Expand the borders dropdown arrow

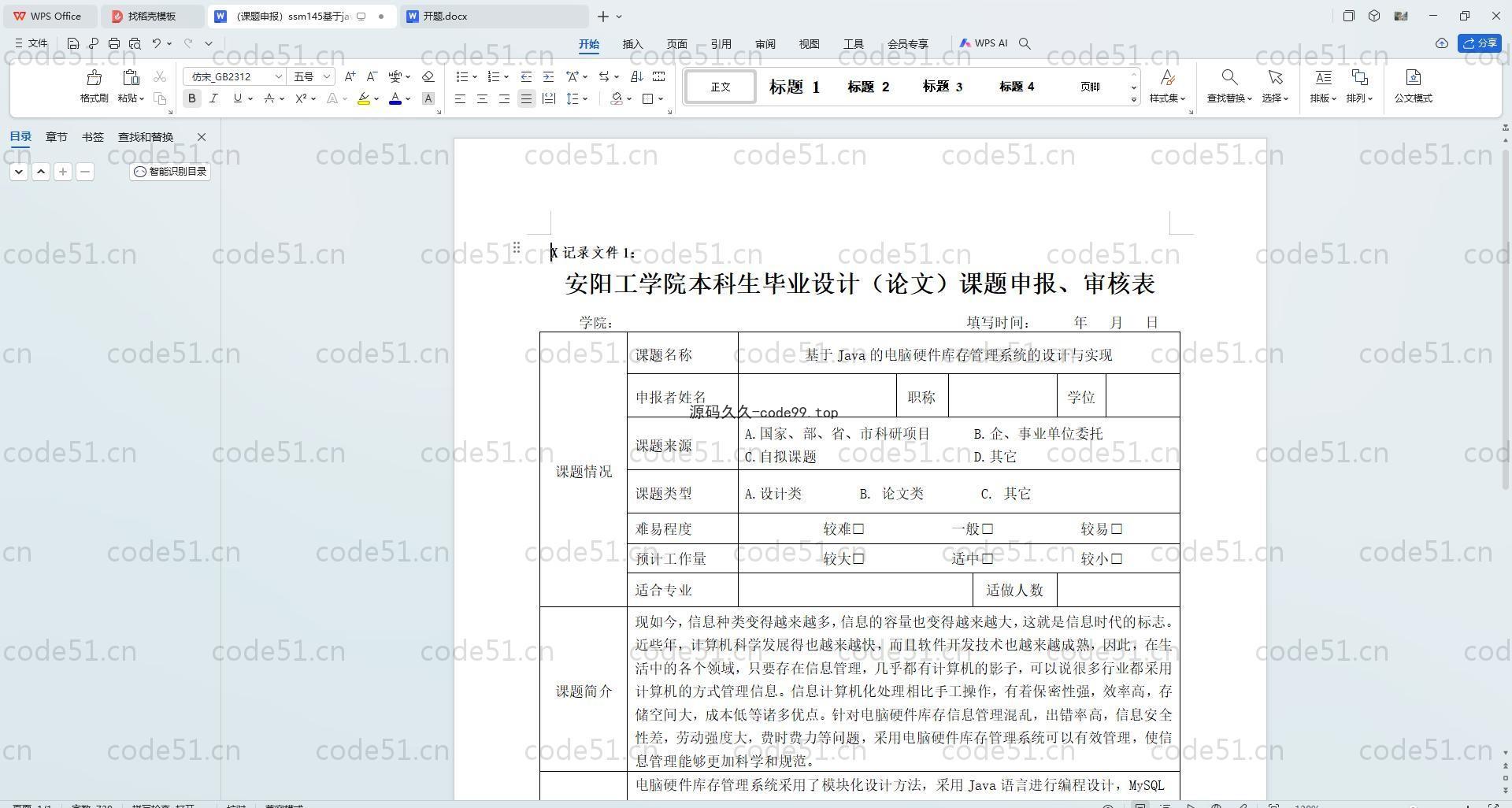point(661,99)
